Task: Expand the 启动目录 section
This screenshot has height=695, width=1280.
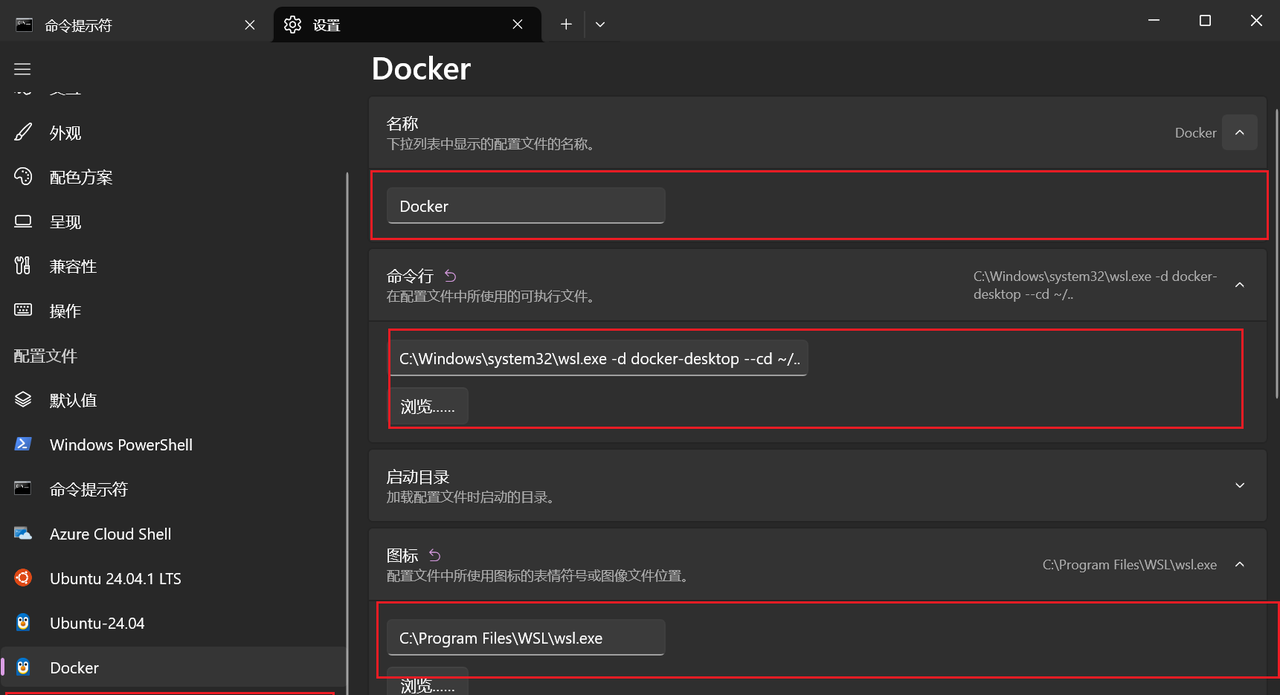Action: (x=1239, y=484)
